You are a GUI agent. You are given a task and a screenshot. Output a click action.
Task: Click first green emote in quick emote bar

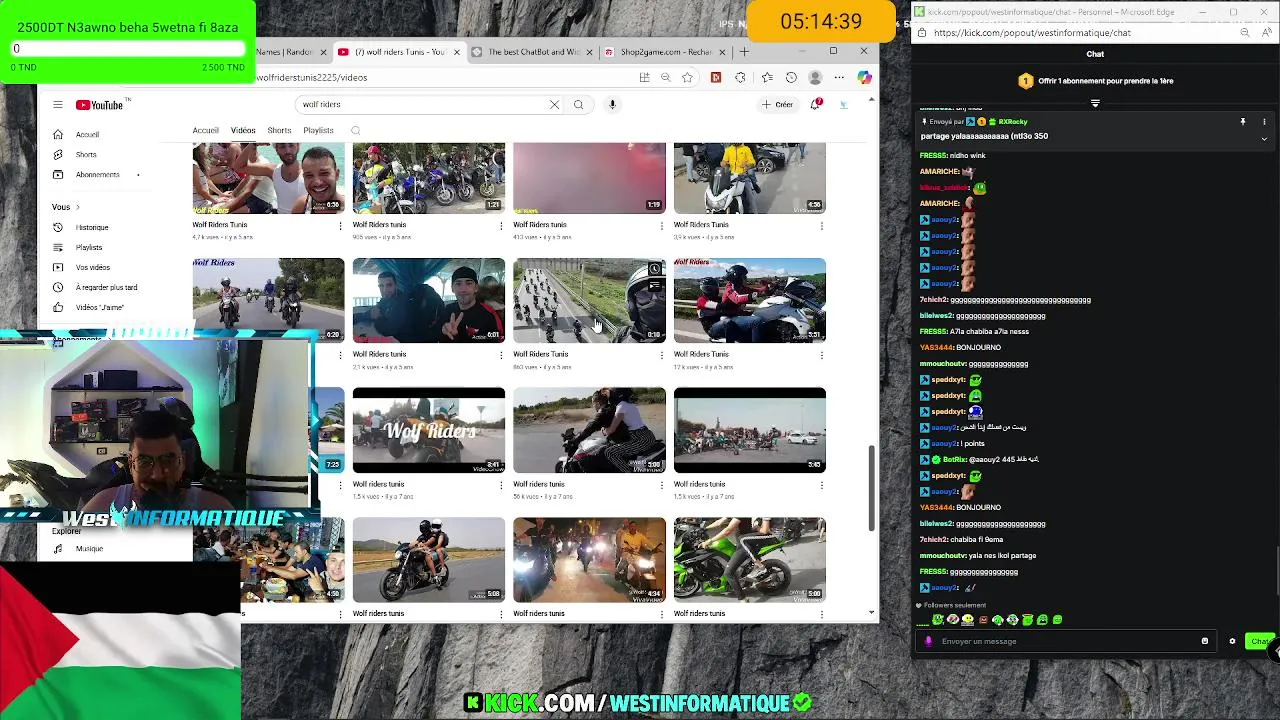click(x=938, y=620)
